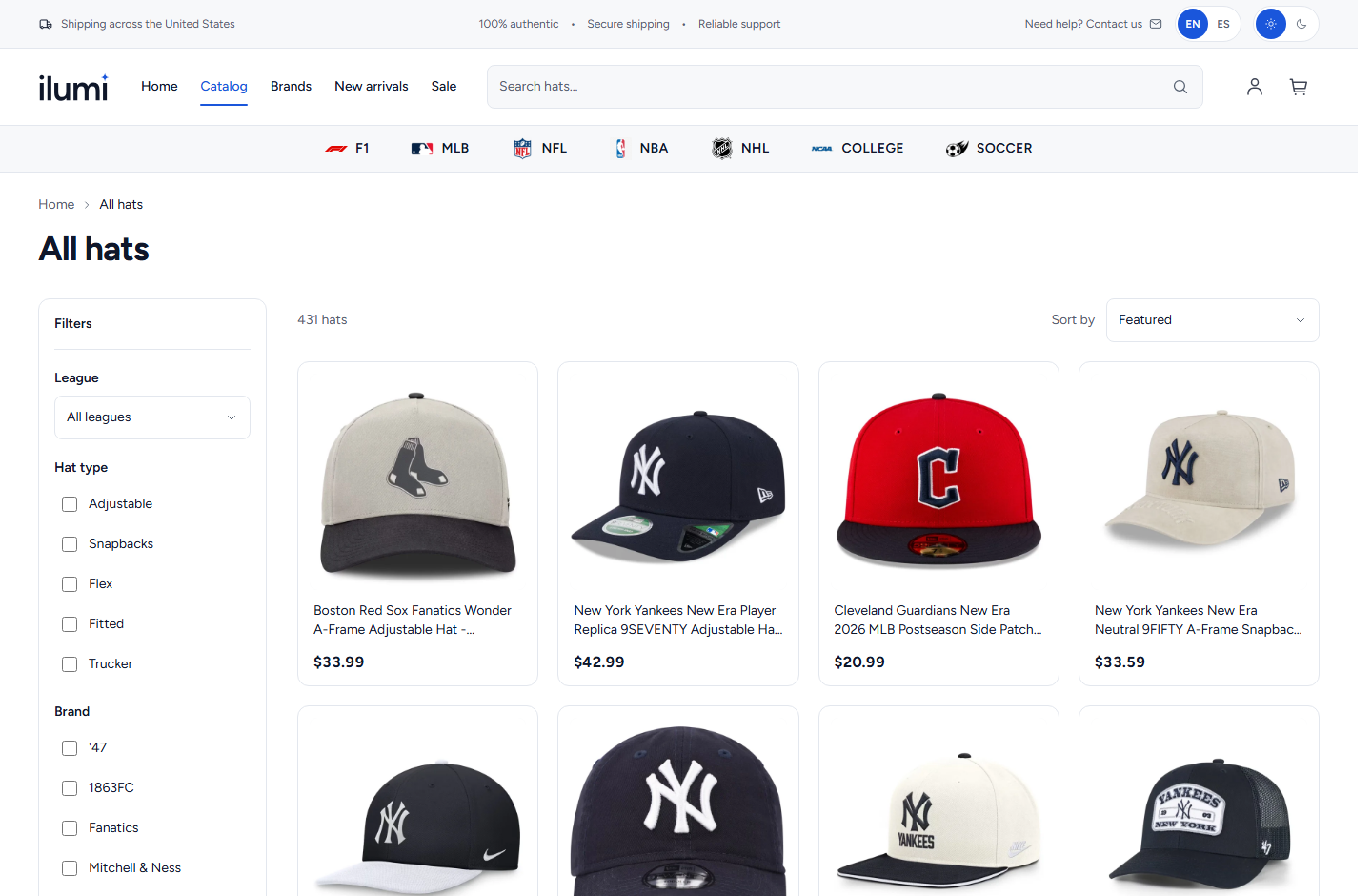1372x896 pixels.
Task: Check the Fitted hat type filter
Action: click(70, 624)
